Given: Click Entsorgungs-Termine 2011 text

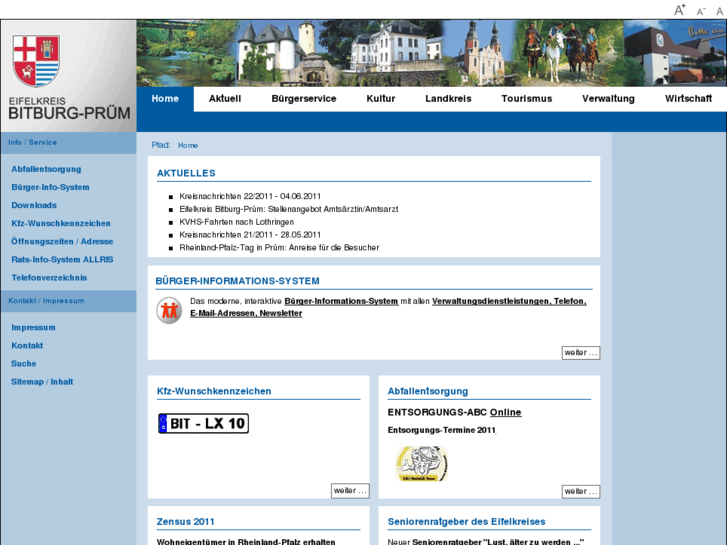Looking at the screenshot, I should [x=441, y=430].
